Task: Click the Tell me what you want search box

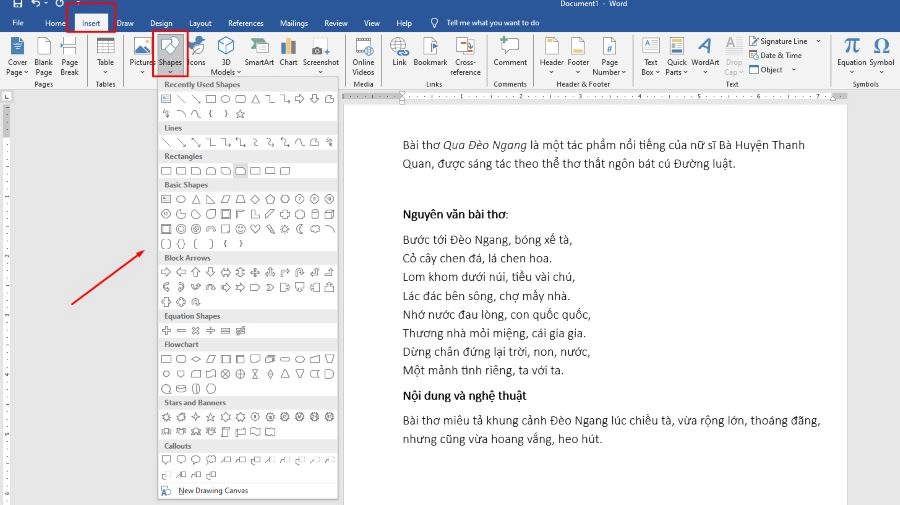Action: coord(491,22)
